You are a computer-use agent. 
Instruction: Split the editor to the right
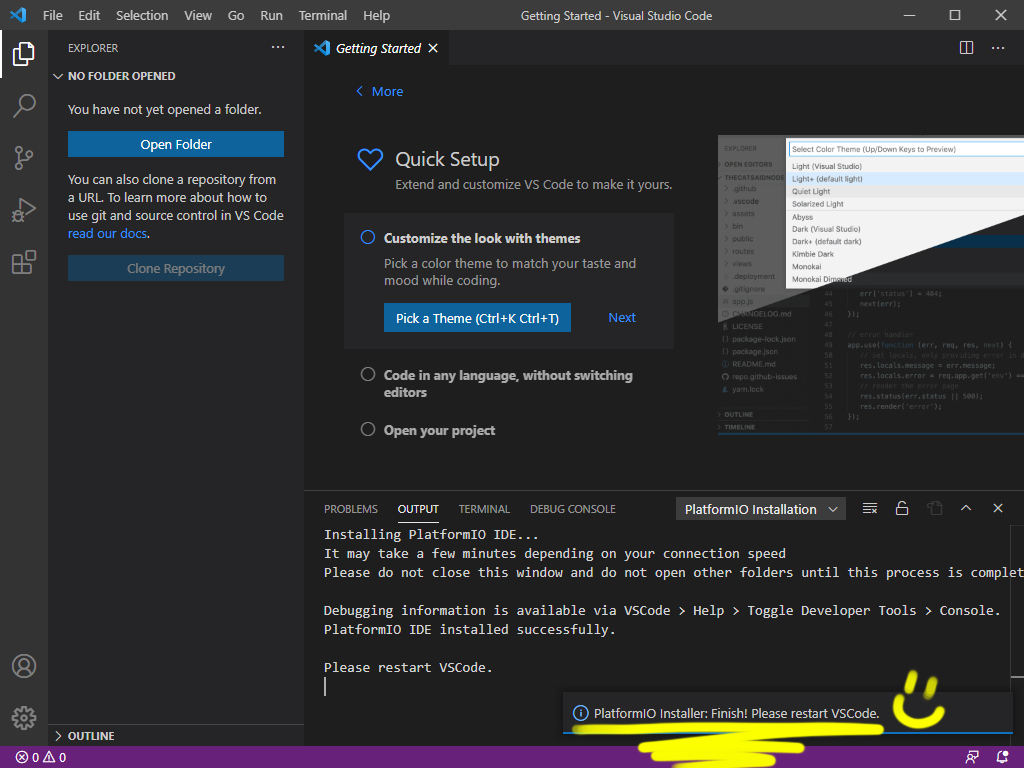tap(967, 48)
